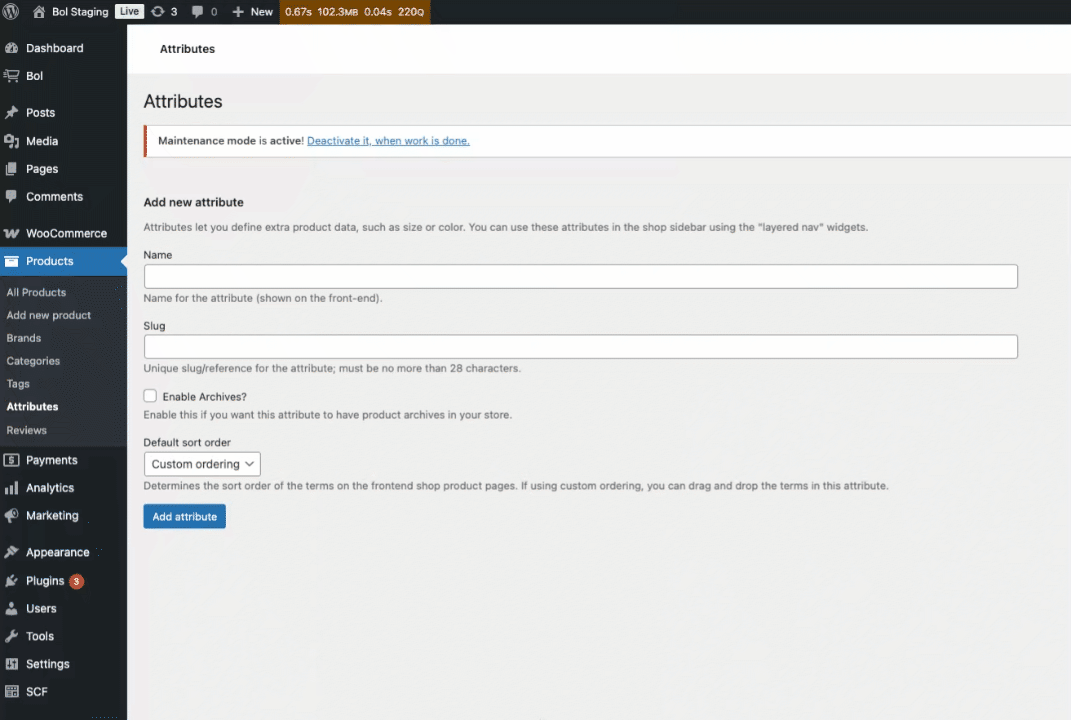The image size is (1071, 720).
Task: Click the WooCommerce logo icon
Action: [12, 234]
